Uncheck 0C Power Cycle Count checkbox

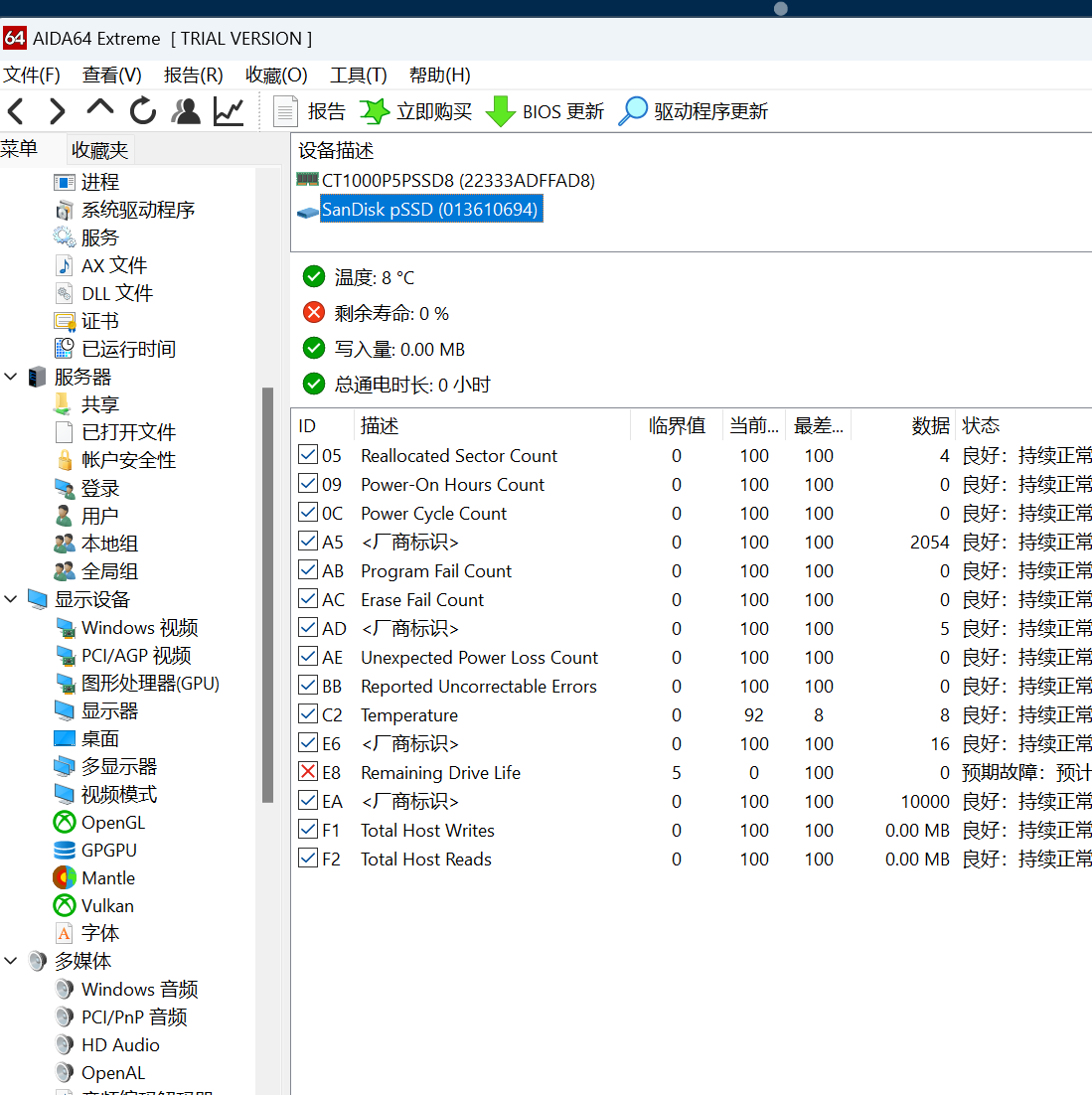coord(308,513)
